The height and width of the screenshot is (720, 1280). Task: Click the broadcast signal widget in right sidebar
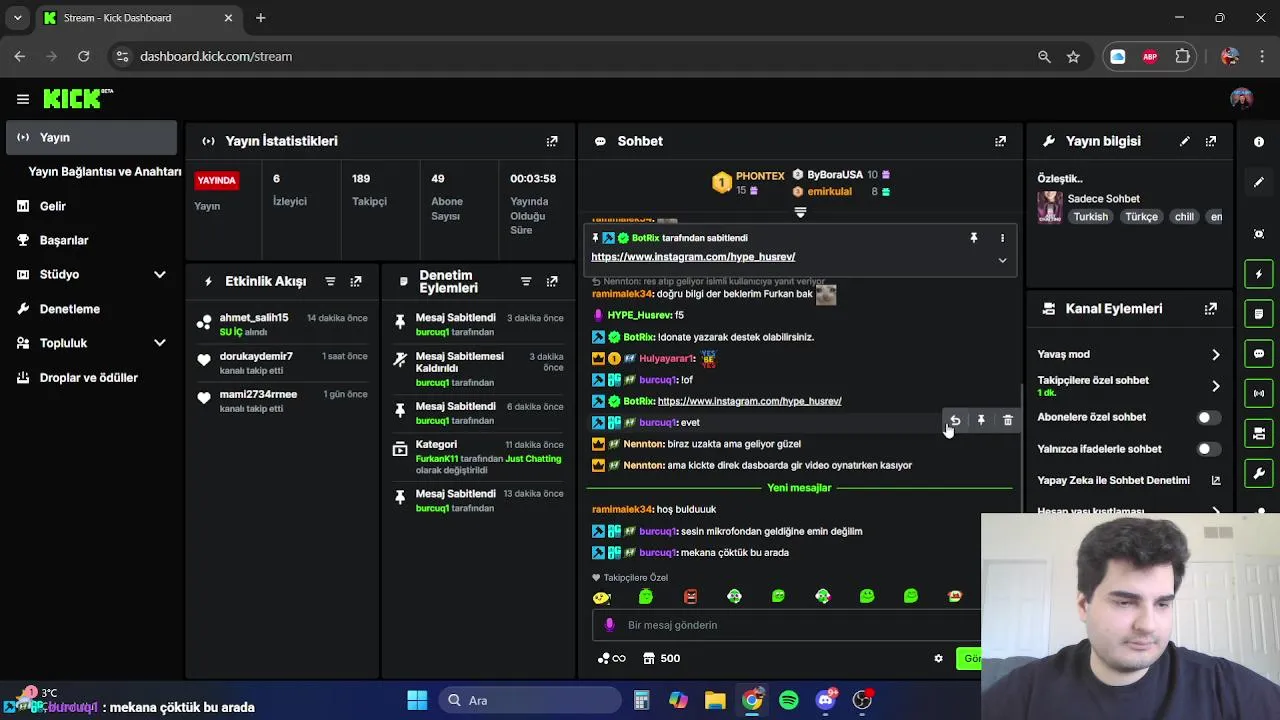(x=1259, y=393)
